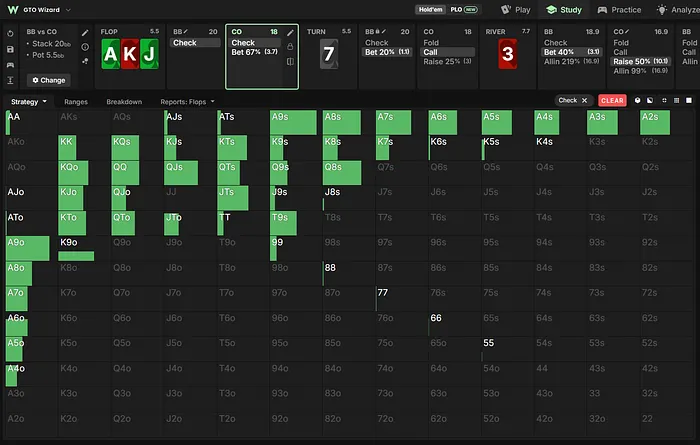700x445 pixels.
Task: Select BB turn Bet 20% action
Action: (387, 52)
